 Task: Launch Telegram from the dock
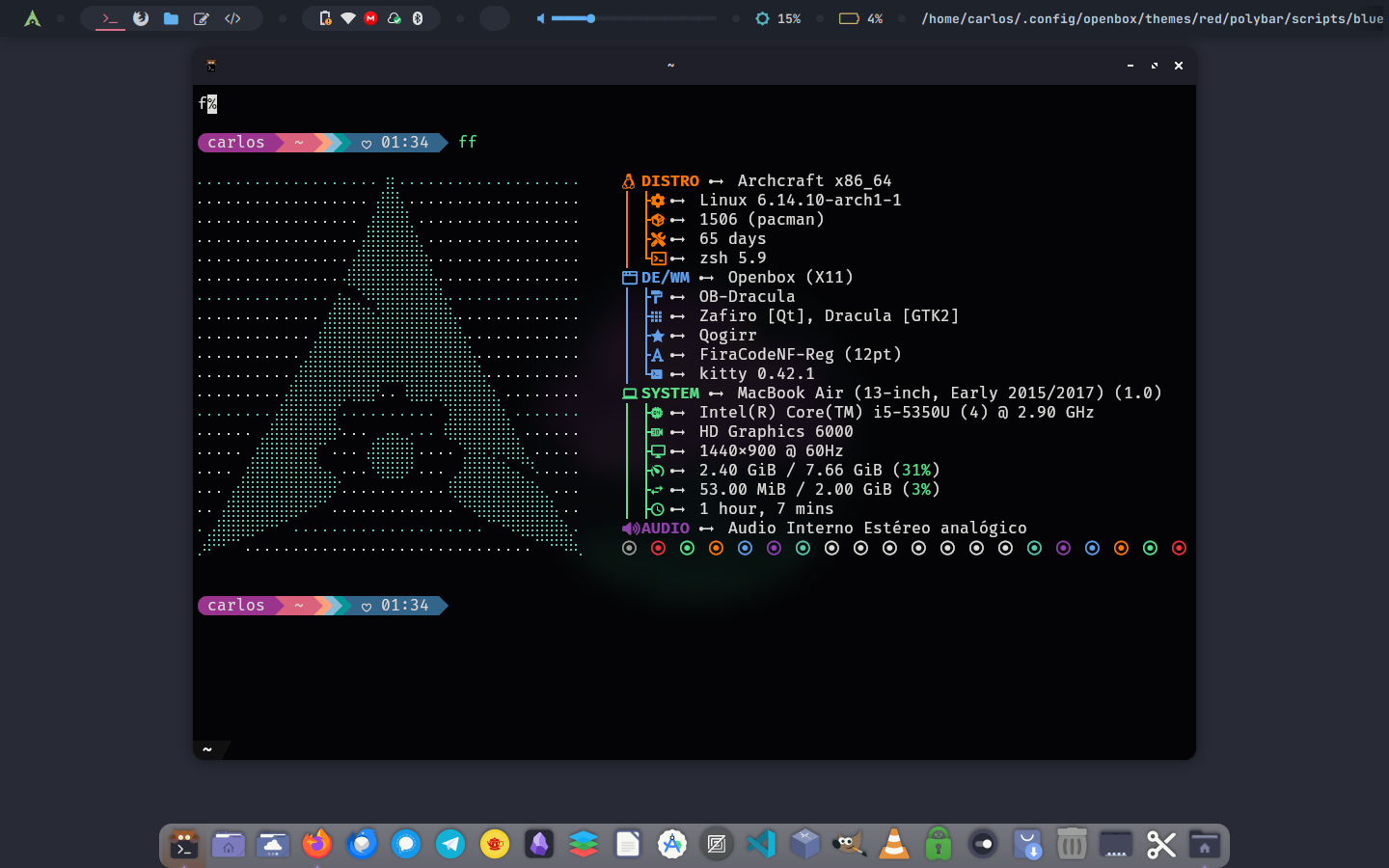[x=450, y=845]
